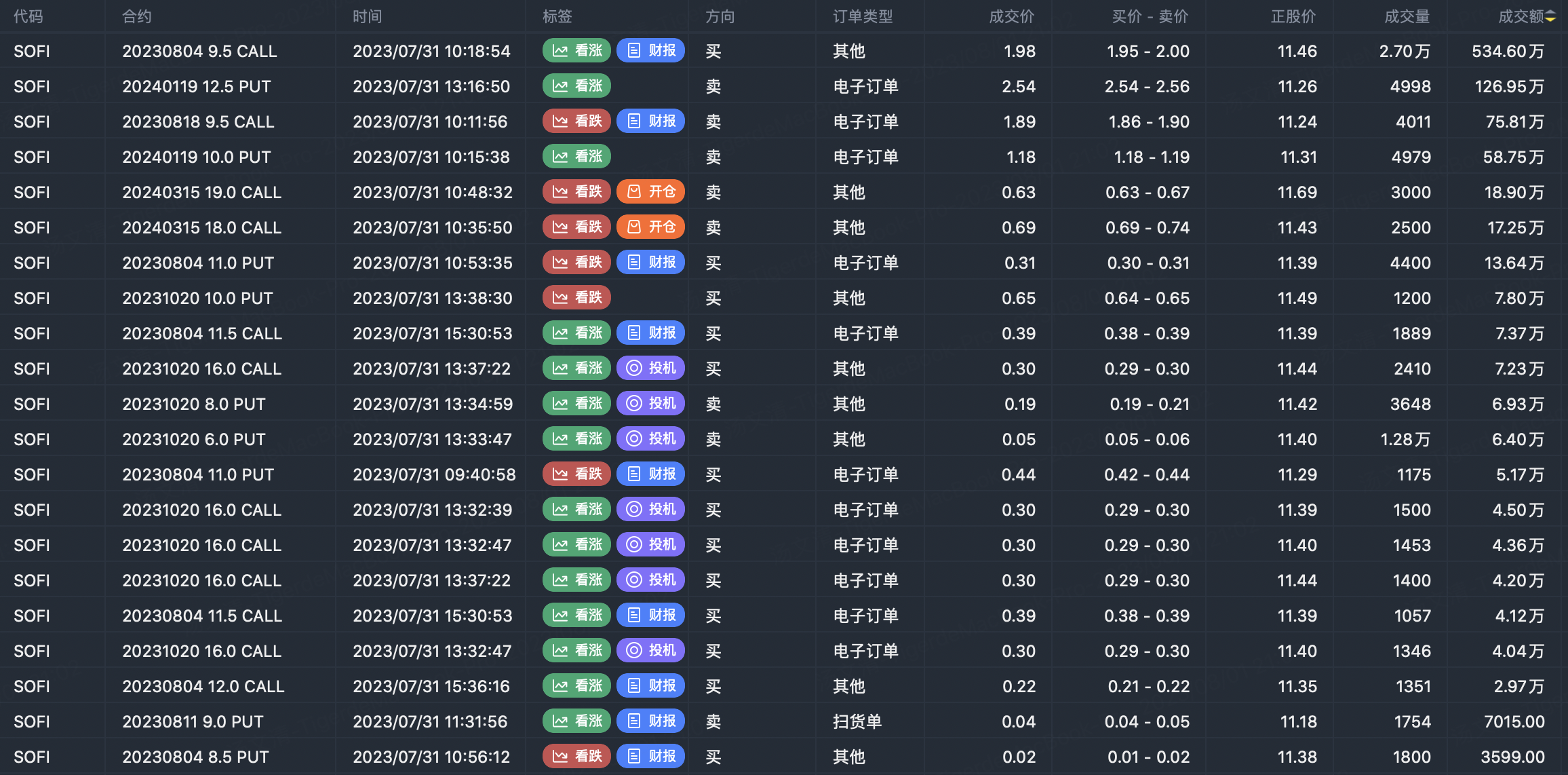The image size is (1568, 775).
Task: Sort by 成交额 column arrow icon
Action: [x=1550, y=16]
